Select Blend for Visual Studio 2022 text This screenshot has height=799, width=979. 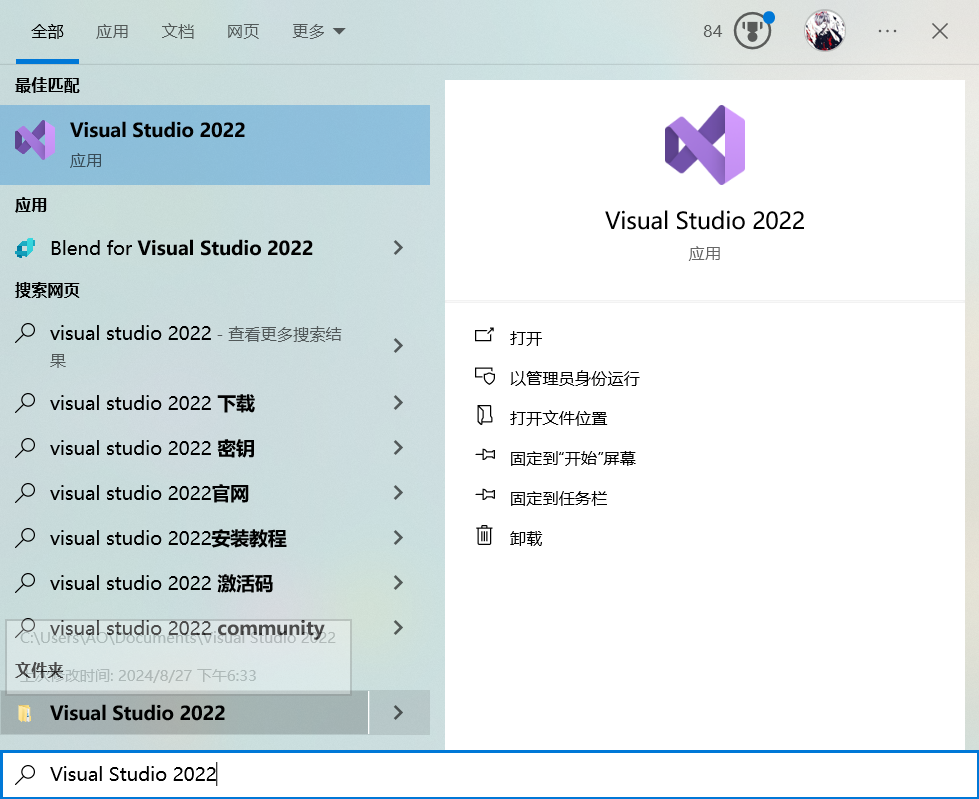click(x=181, y=248)
